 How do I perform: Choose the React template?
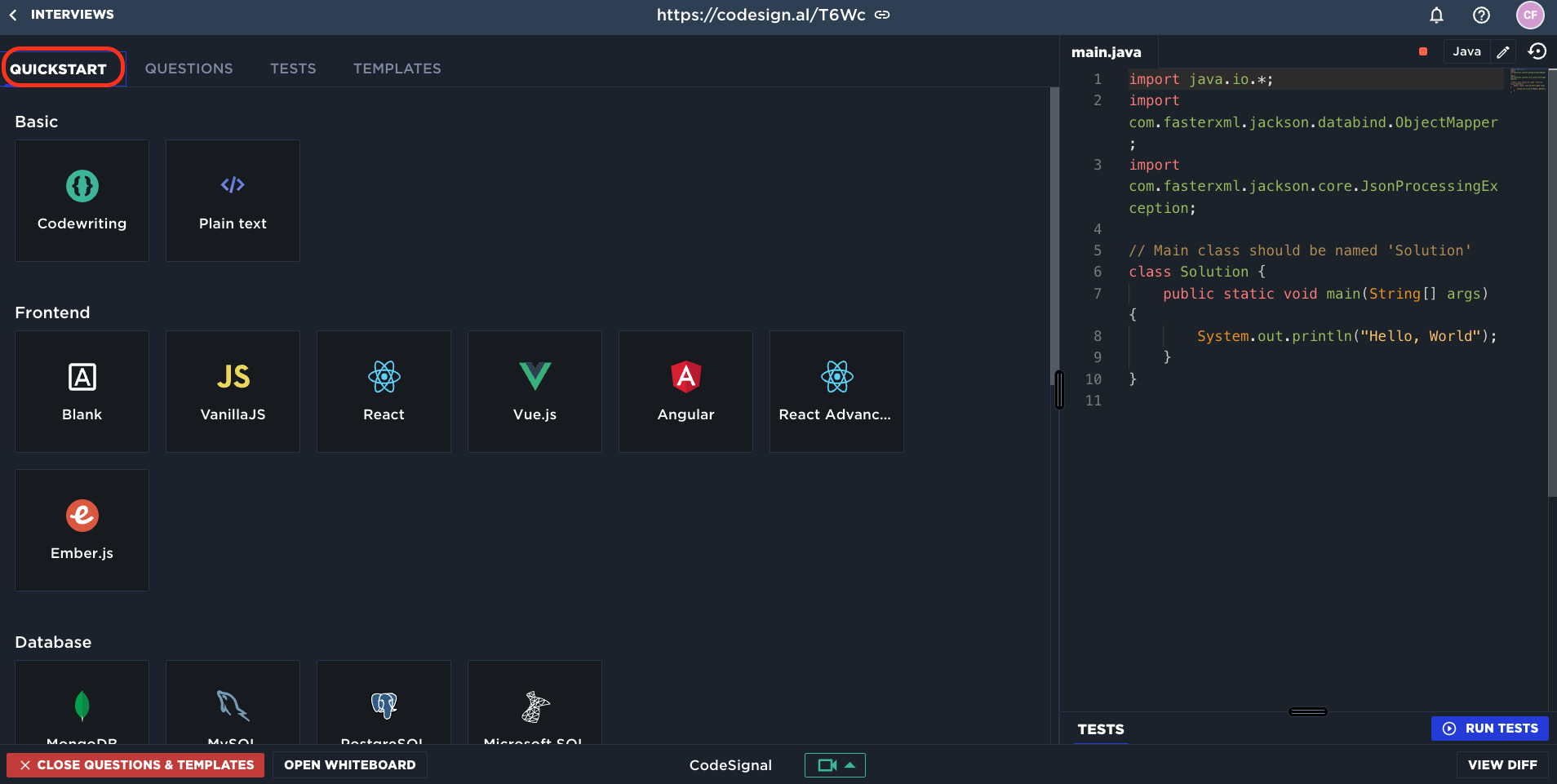[x=384, y=392]
